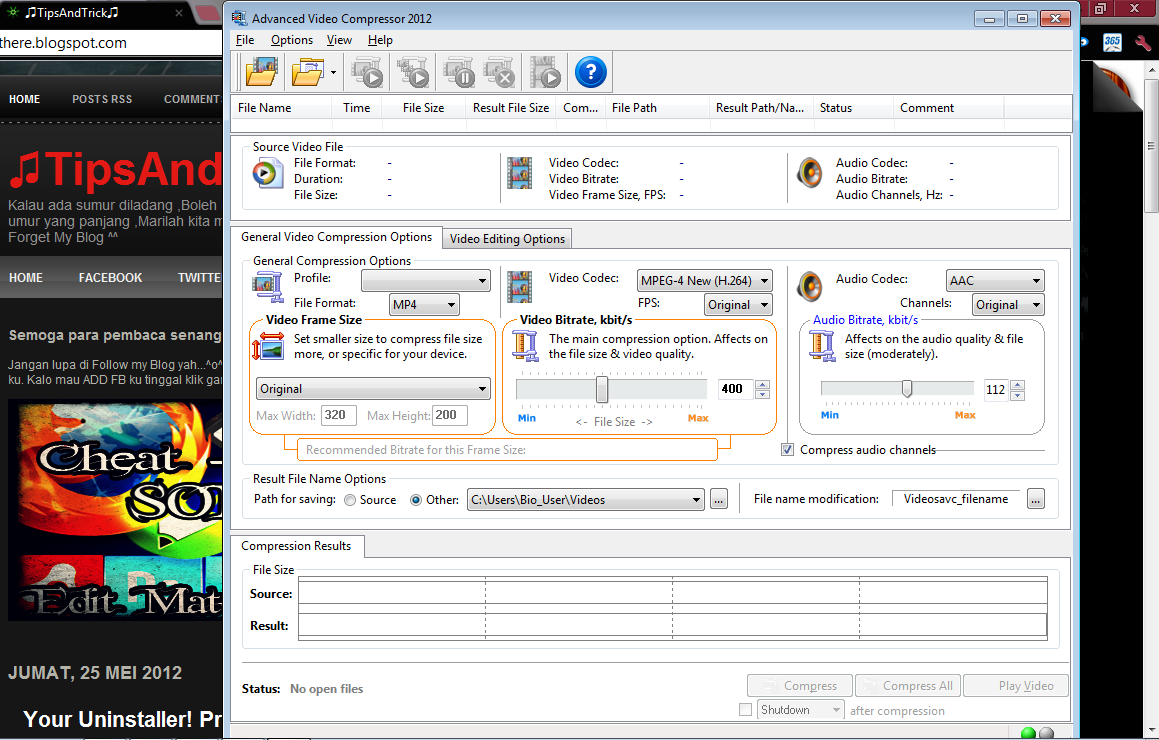Image resolution: width=1159 pixels, height=740 pixels.
Task: Click the film strip icon beside Video Codec info
Action: coord(520,174)
